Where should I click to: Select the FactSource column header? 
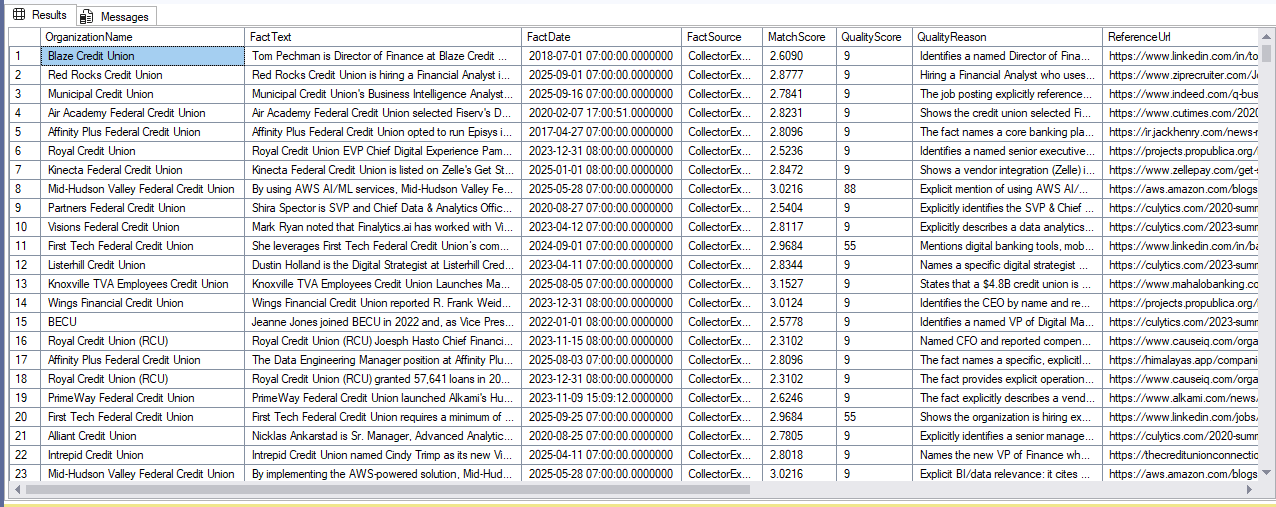(x=722, y=37)
